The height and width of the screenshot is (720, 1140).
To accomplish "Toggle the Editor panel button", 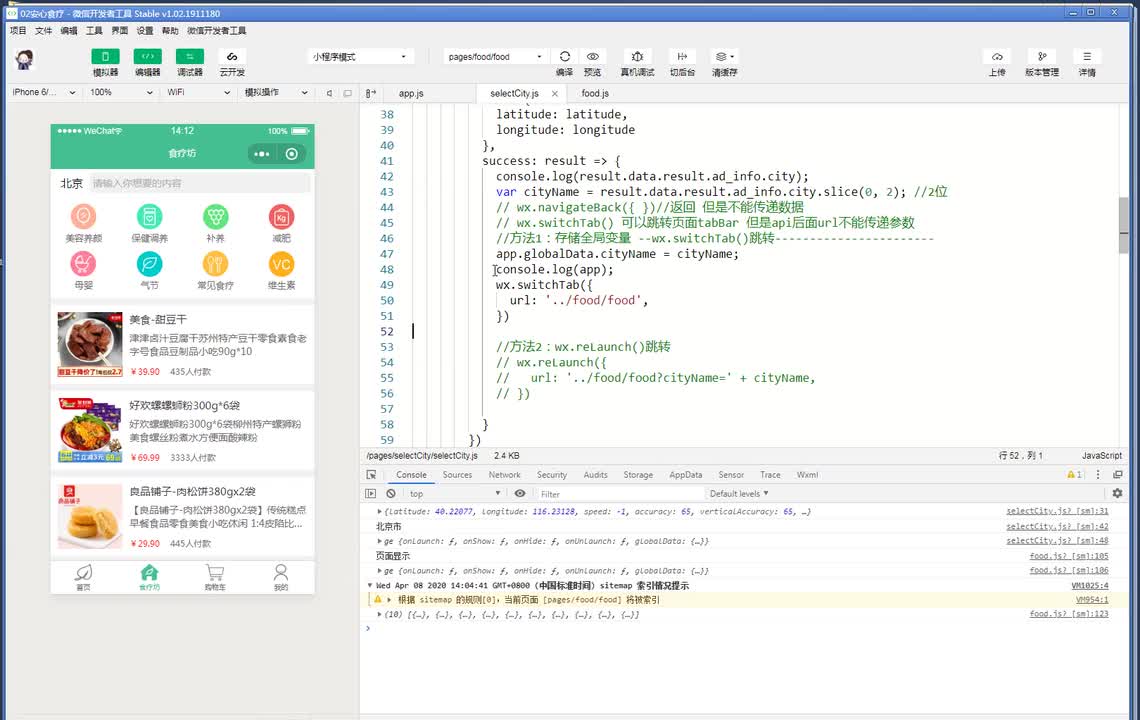I will [147, 57].
